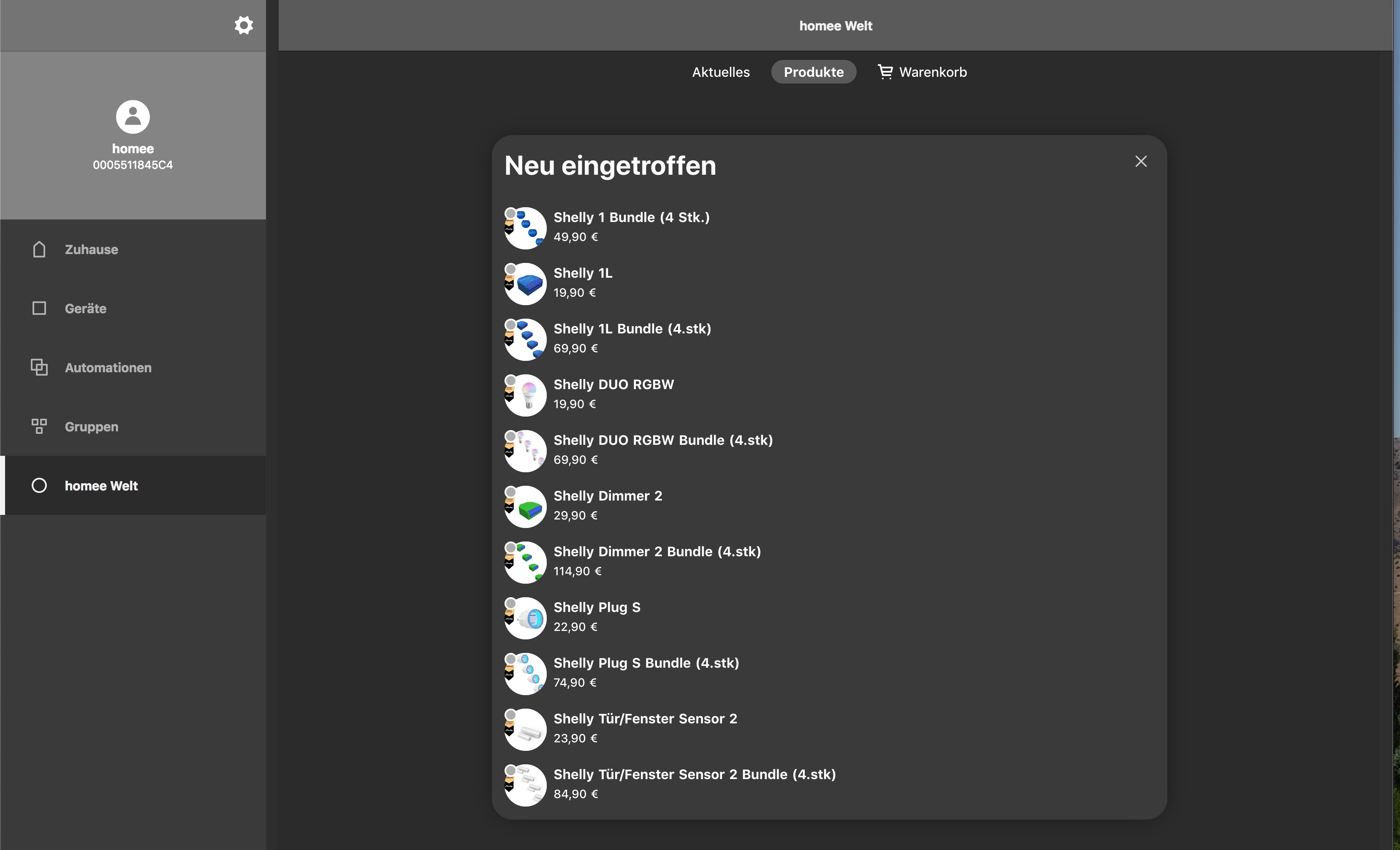Screen dimensions: 1400x850
Task: Click the Shelly Dimmer 2 green thumbnail
Action: pos(526,506)
